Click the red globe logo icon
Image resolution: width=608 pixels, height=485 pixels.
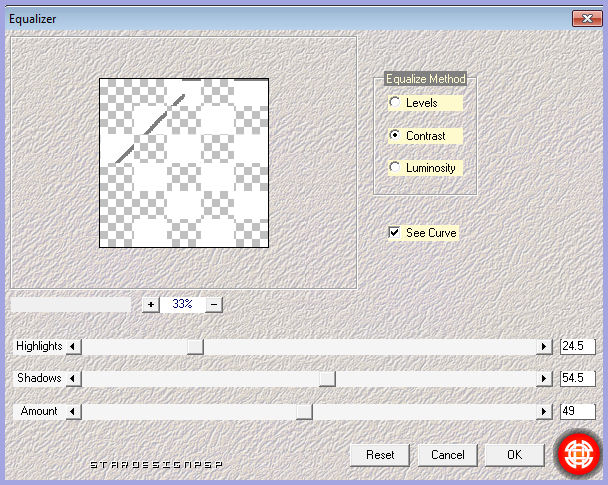(x=578, y=454)
